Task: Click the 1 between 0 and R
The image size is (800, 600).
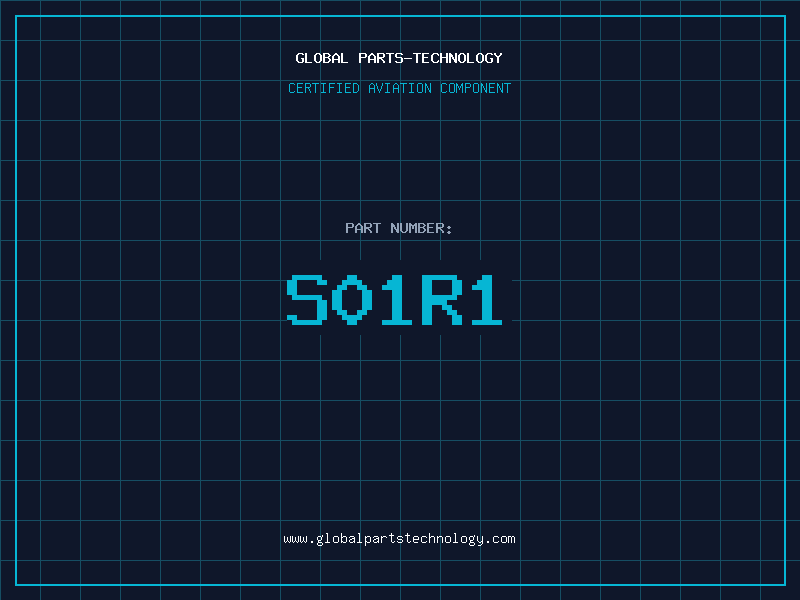Action: coord(397,301)
